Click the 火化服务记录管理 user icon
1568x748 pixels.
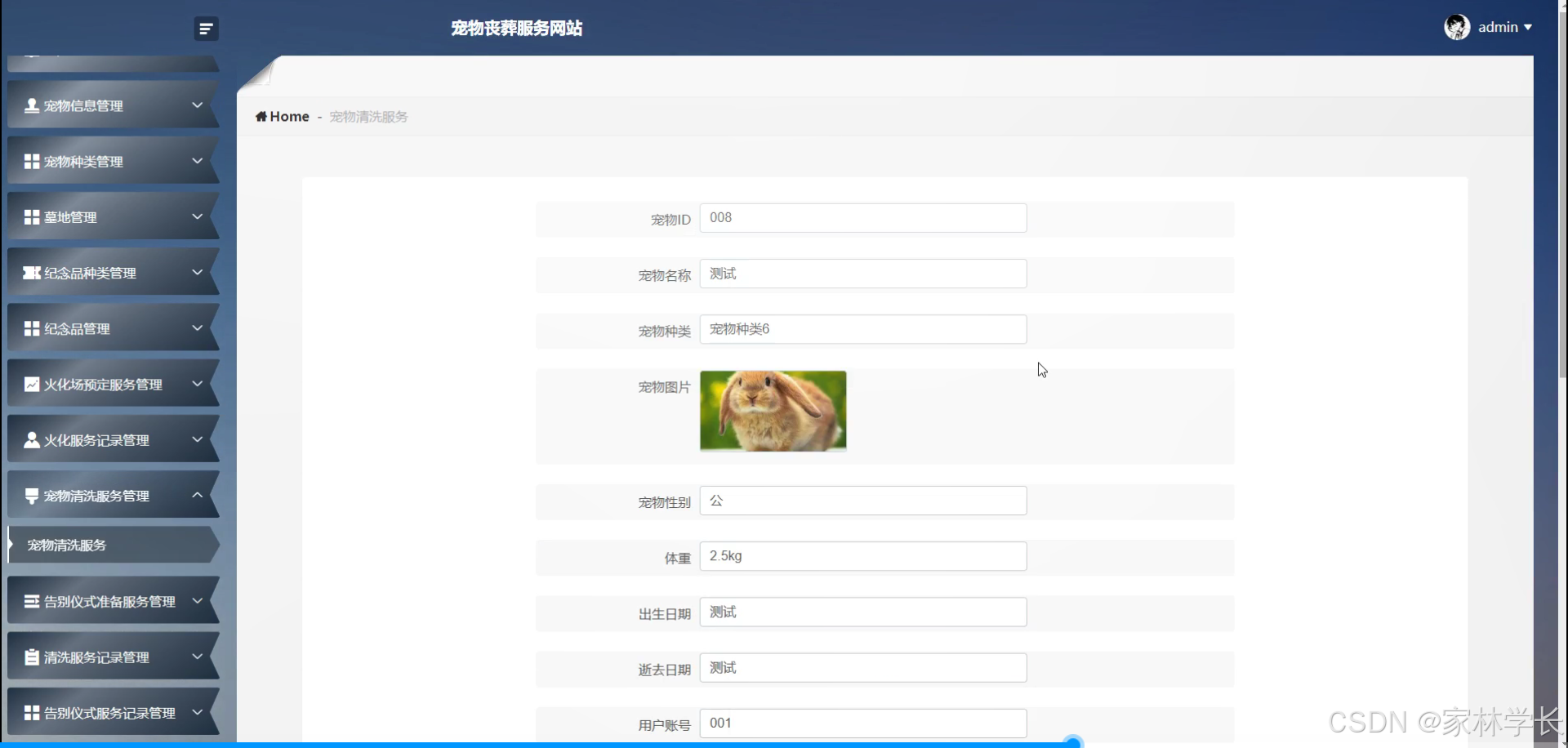[x=32, y=440]
